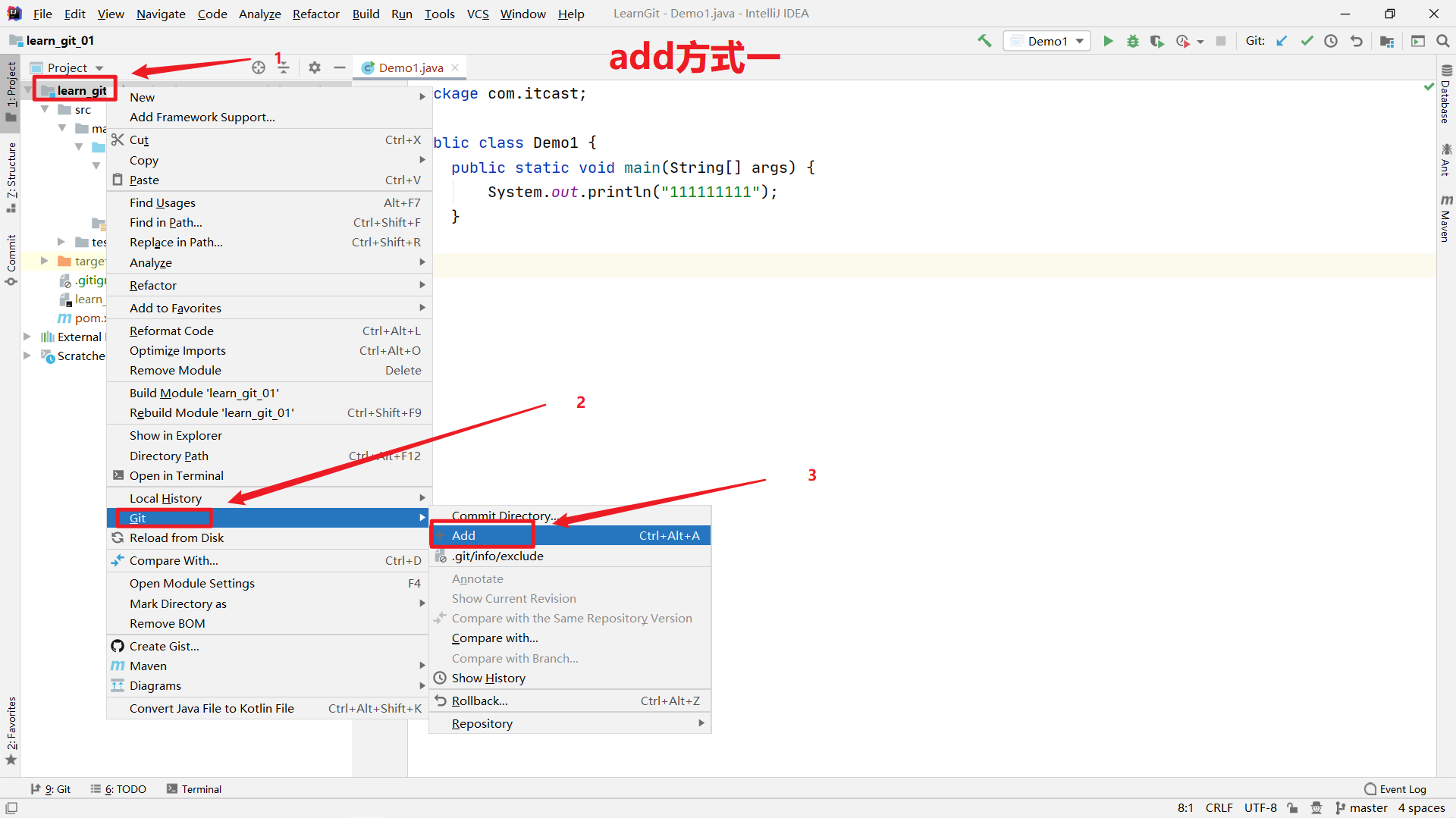
Task: Open the Favorites tool window
Action: coord(11,731)
